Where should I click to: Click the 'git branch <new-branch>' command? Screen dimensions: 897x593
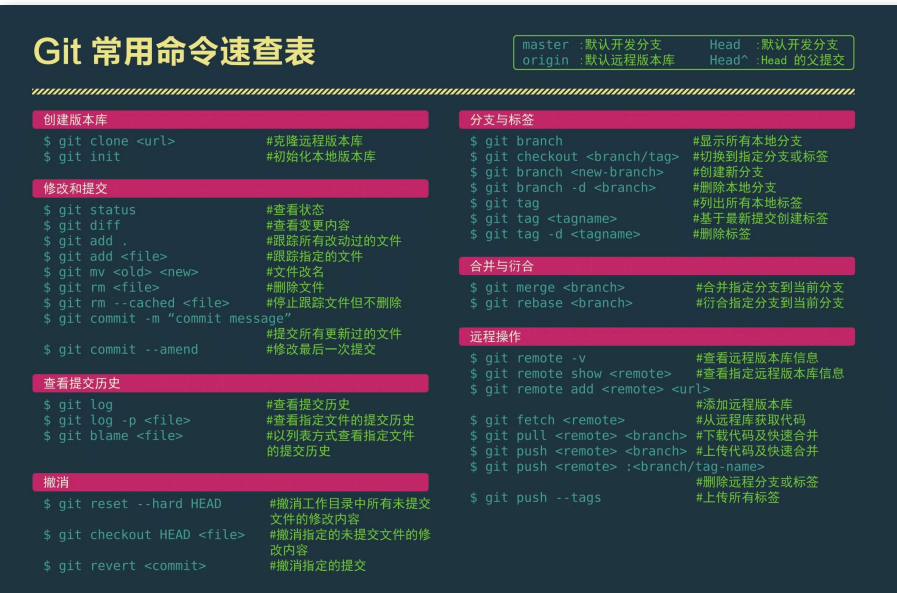click(566, 172)
